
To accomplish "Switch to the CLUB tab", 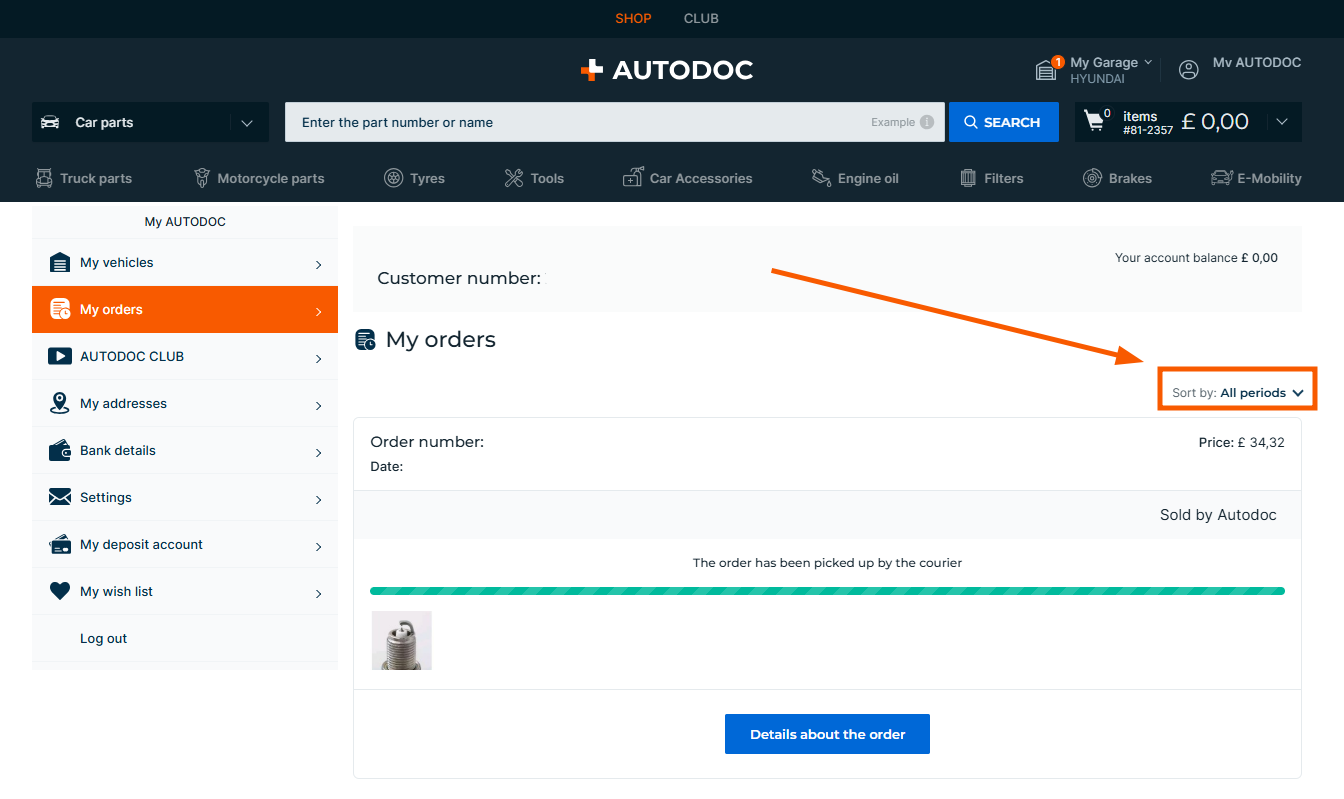I will [x=701, y=19].
